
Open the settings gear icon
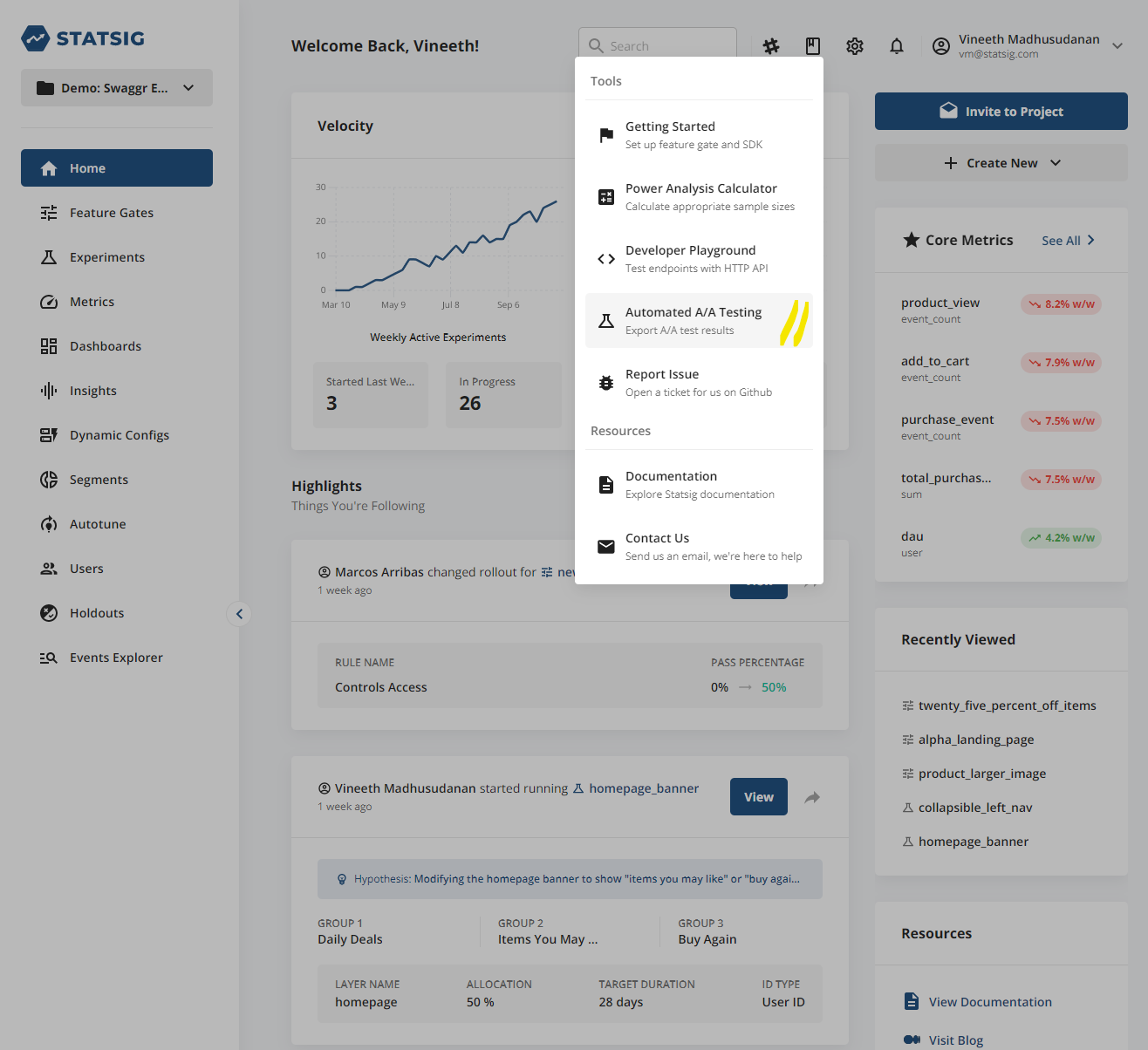(x=855, y=46)
